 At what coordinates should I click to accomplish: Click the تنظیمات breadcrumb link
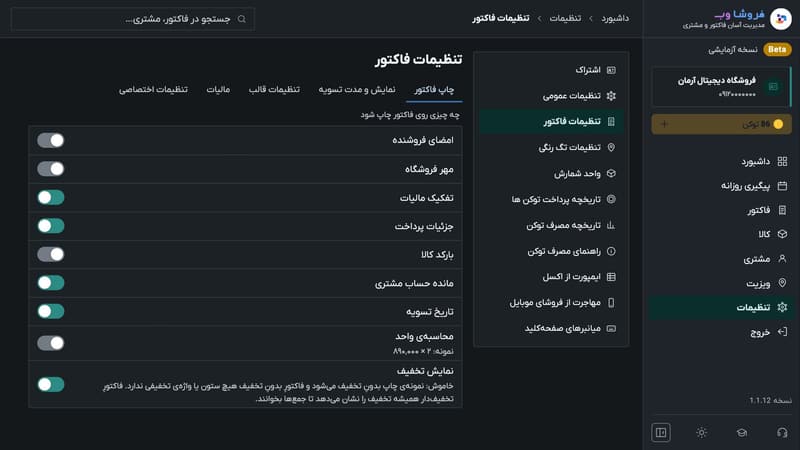(x=565, y=18)
